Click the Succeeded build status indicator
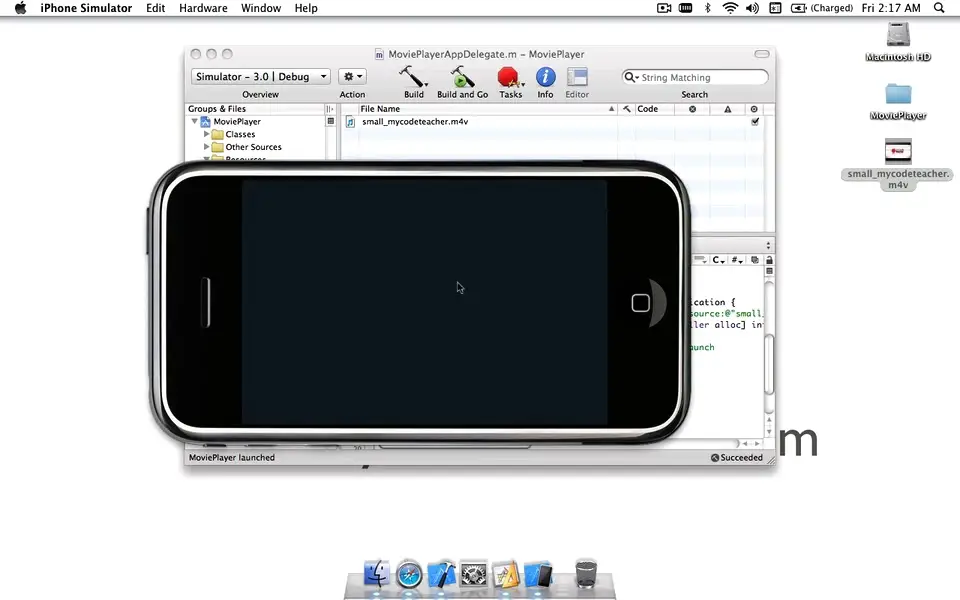This screenshot has height=600, width=960. coord(737,457)
